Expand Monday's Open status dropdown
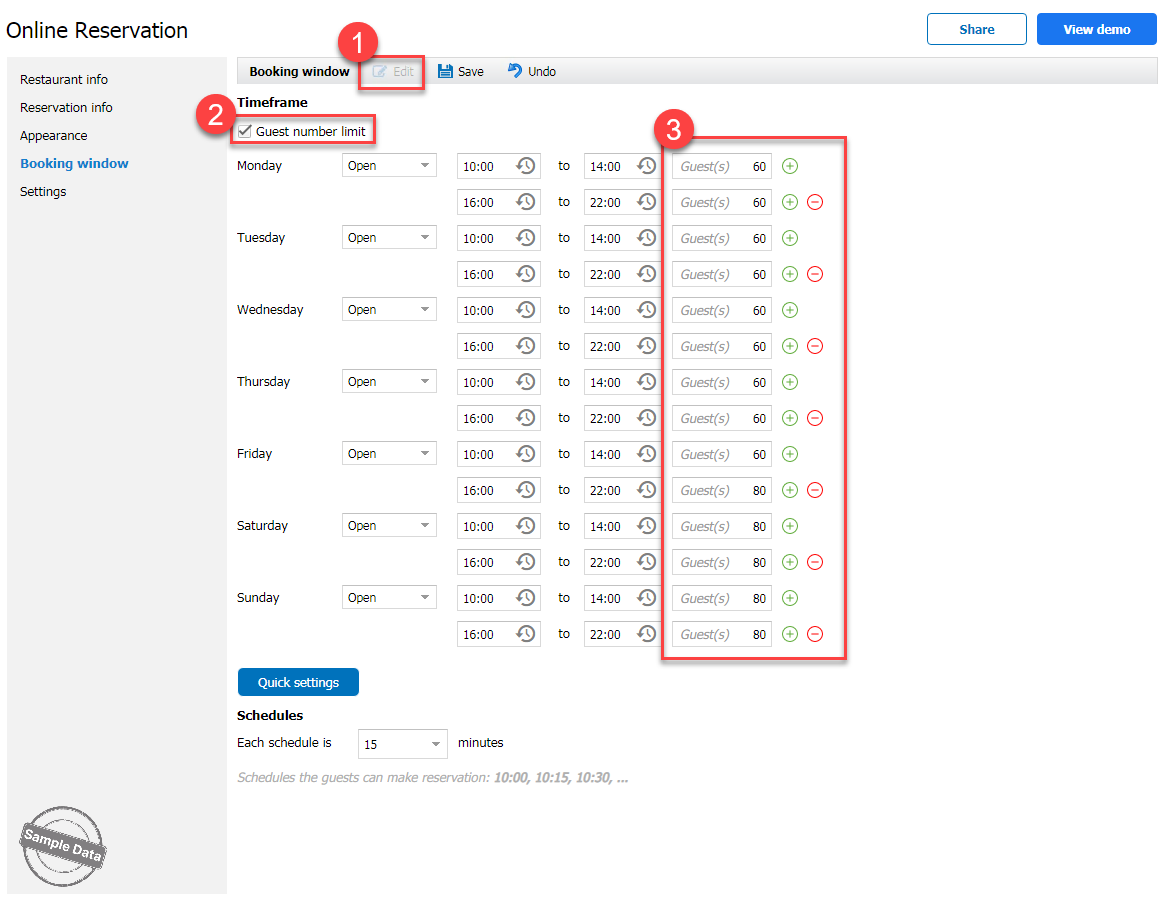 pyautogui.click(x=424, y=166)
